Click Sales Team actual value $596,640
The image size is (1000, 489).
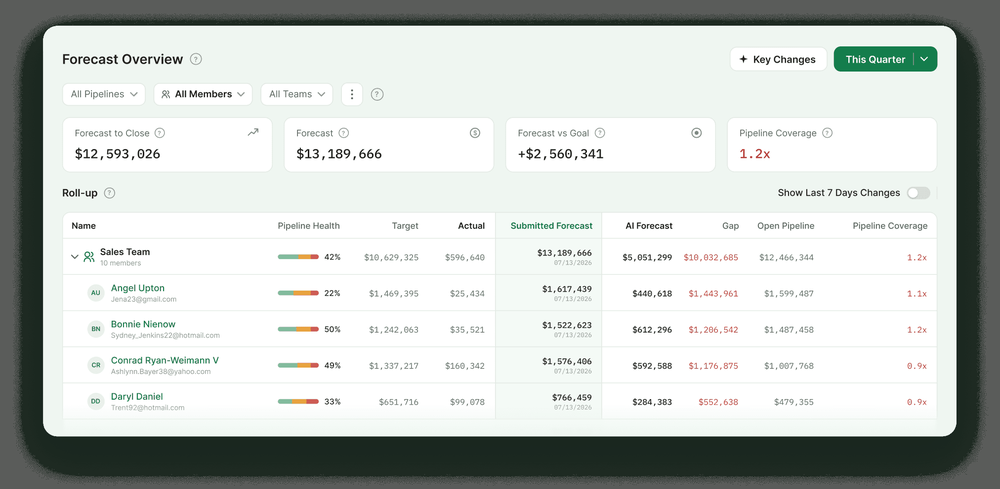click(x=465, y=258)
